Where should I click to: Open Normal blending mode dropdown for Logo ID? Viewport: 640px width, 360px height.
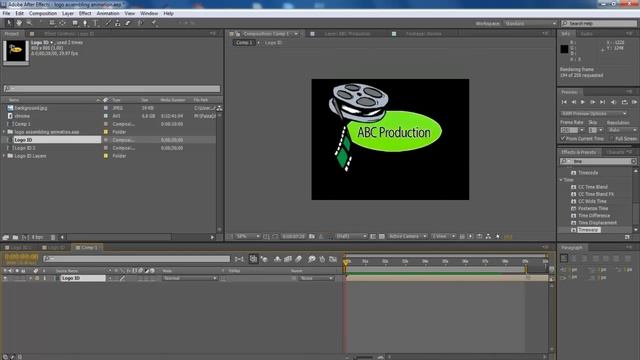tap(190, 278)
